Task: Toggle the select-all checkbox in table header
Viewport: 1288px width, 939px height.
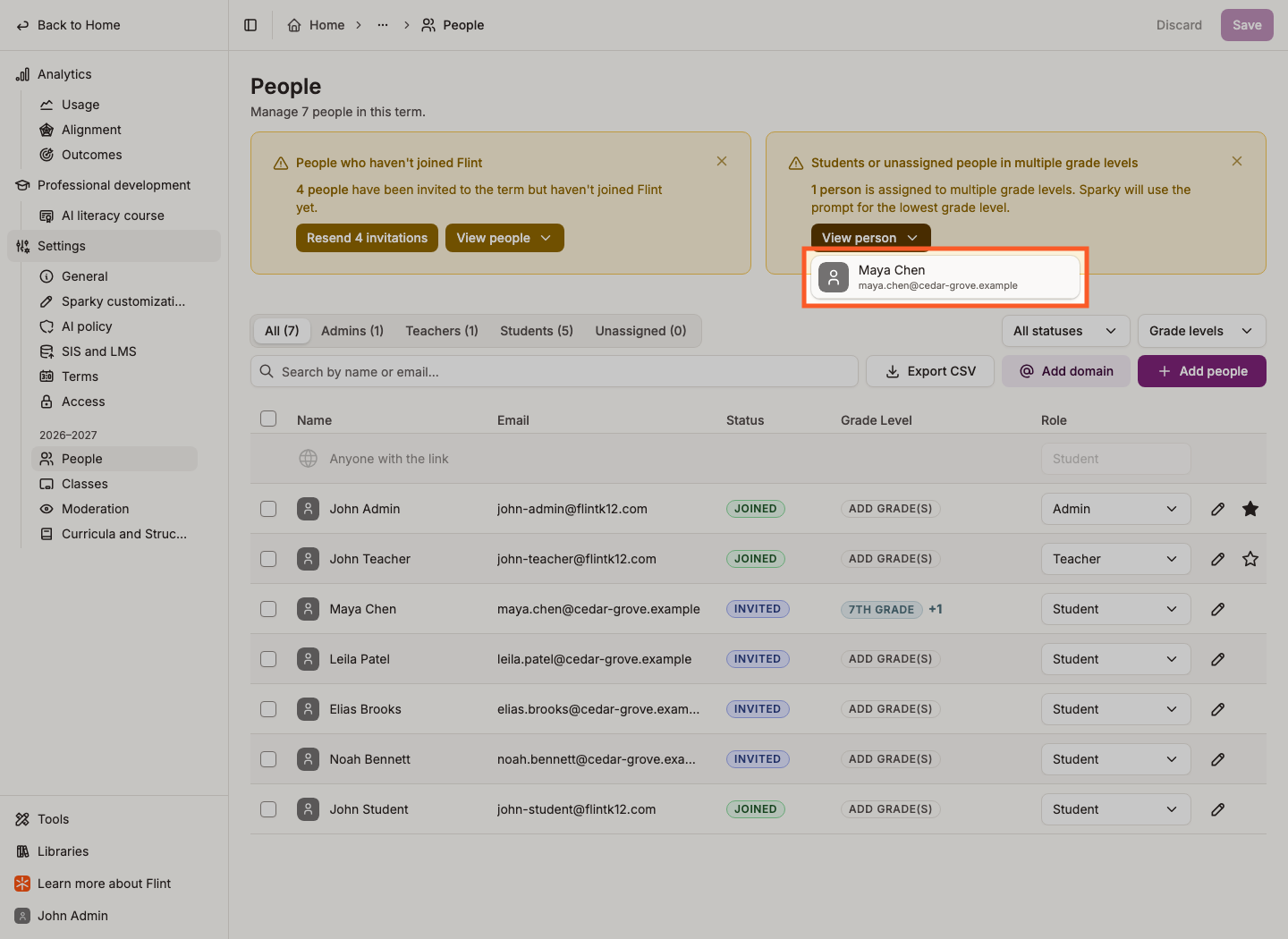Action: 268,419
